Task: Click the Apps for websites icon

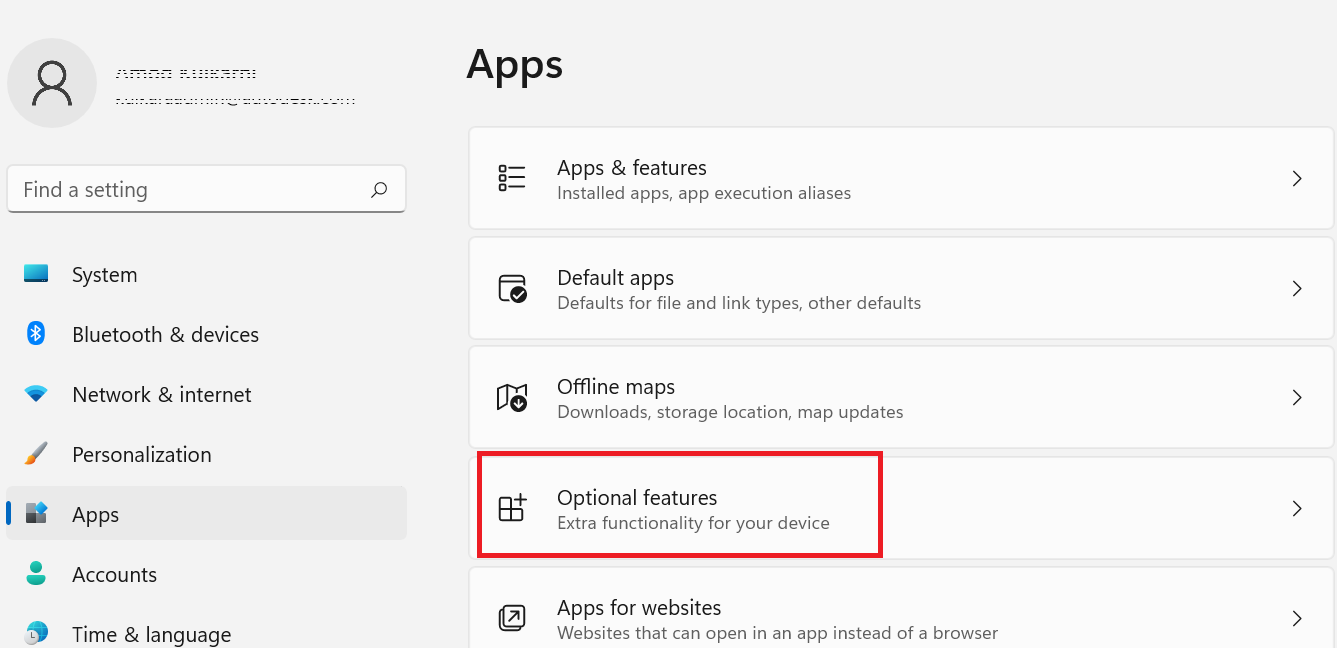Action: click(x=512, y=618)
